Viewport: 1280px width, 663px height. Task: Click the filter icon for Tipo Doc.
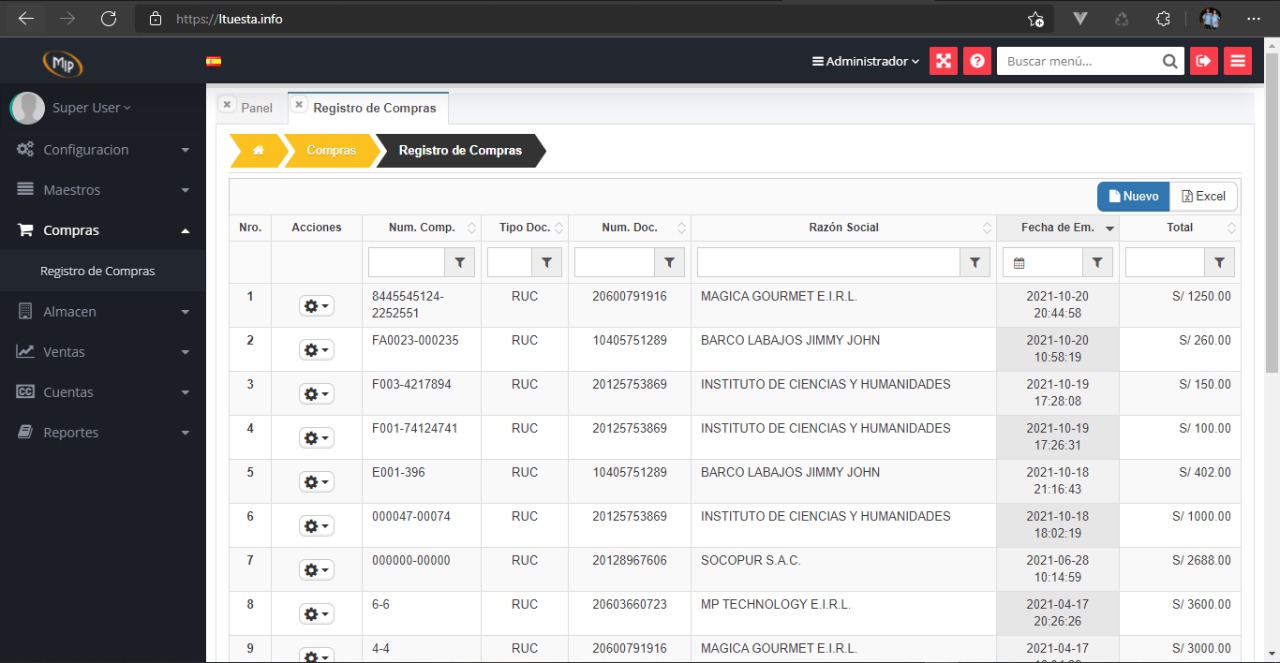(x=547, y=262)
